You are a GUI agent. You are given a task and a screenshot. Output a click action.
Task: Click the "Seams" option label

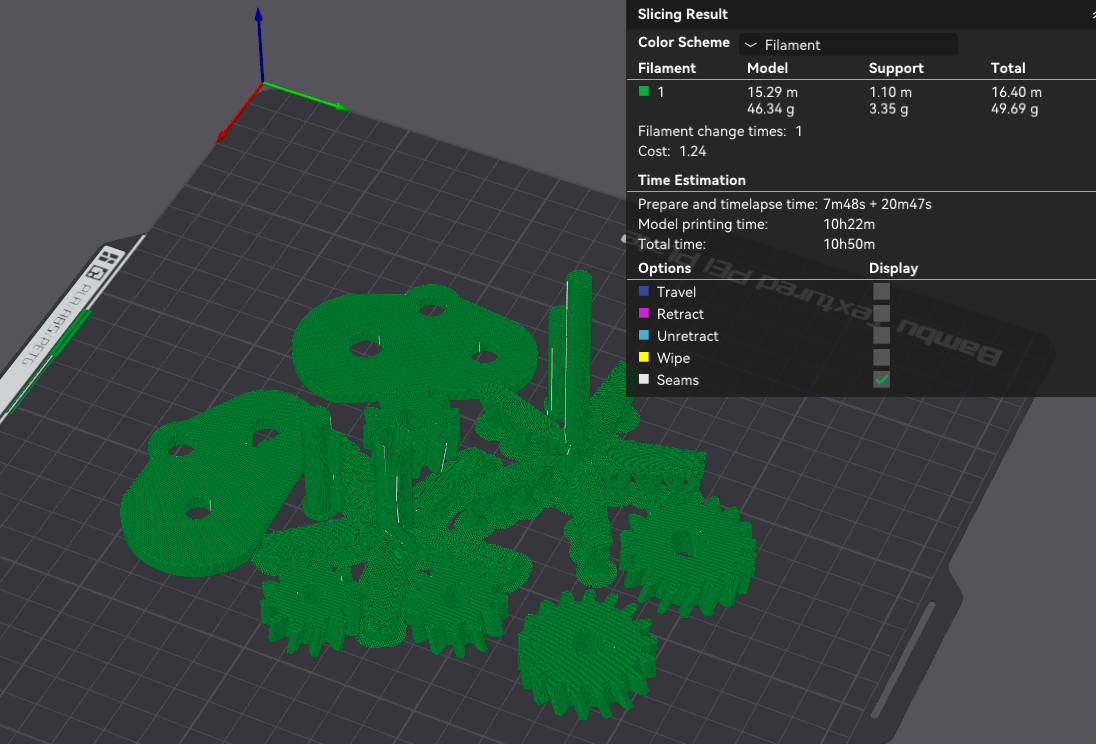(x=677, y=380)
